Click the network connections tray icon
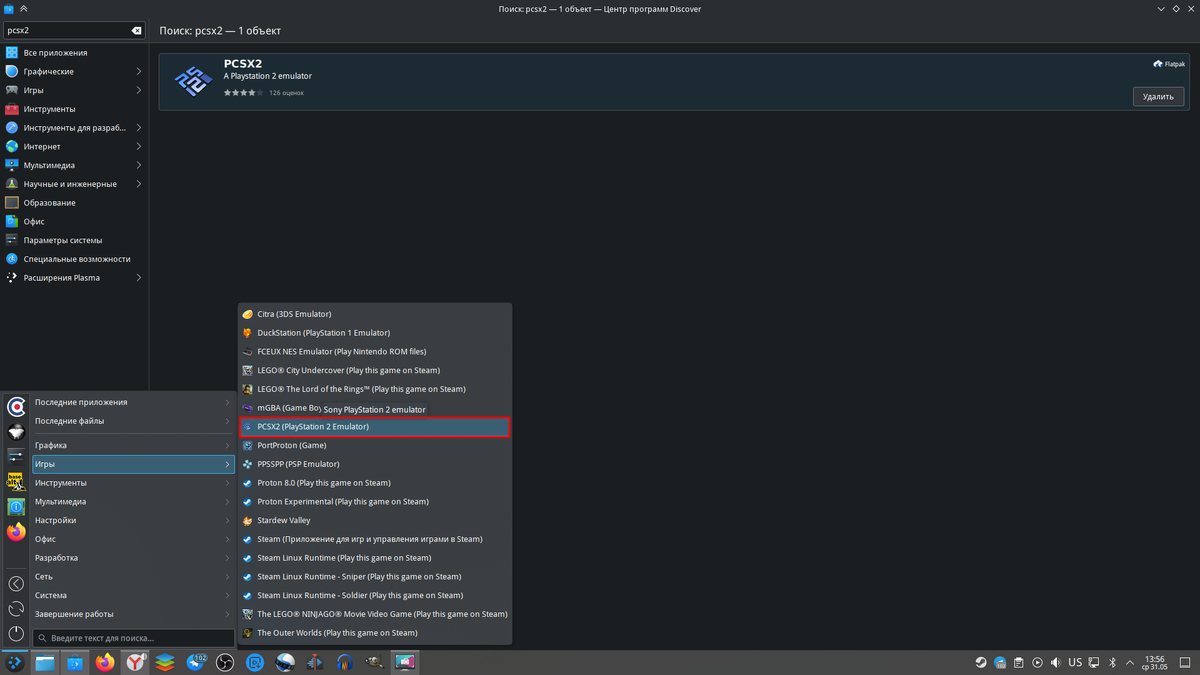This screenshot has width=1200, height=675. pos(1094,662)
